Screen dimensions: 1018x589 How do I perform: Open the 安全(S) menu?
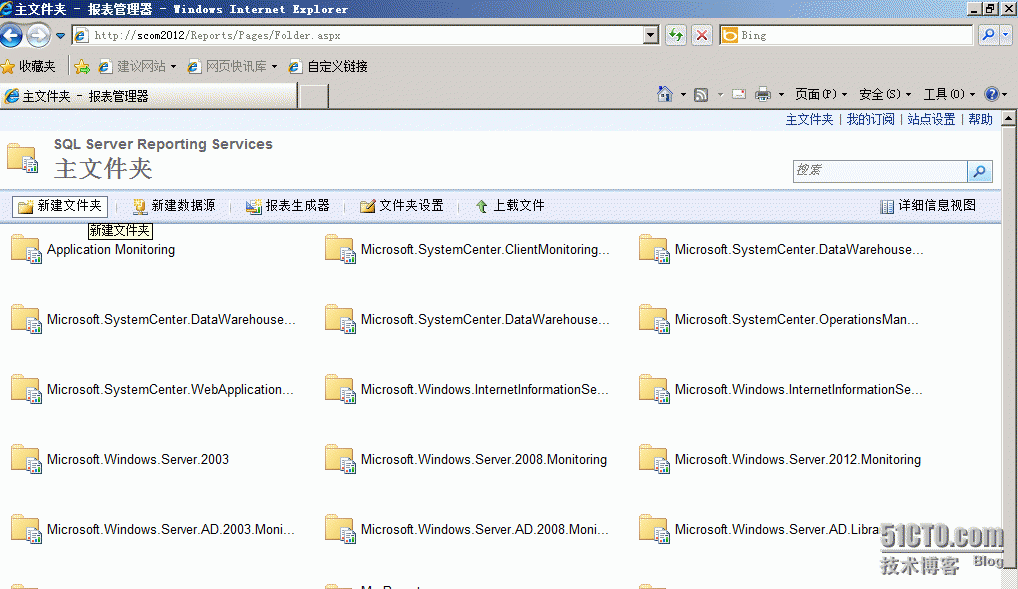tap(884, 95)
